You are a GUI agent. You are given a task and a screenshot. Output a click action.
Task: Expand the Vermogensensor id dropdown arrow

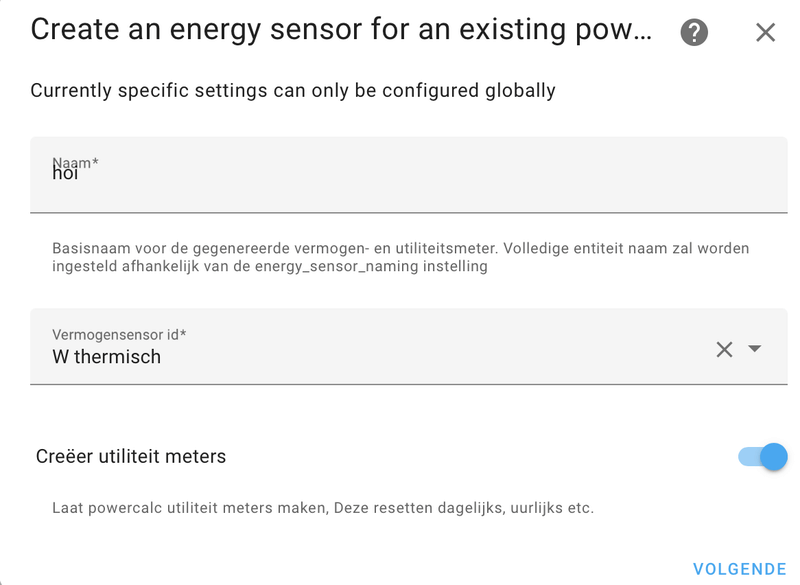pyautogui.click(x=755, y=349)
